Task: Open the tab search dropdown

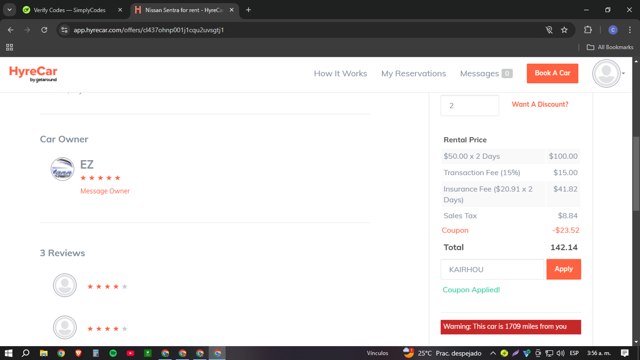Action: pos(9,10)
